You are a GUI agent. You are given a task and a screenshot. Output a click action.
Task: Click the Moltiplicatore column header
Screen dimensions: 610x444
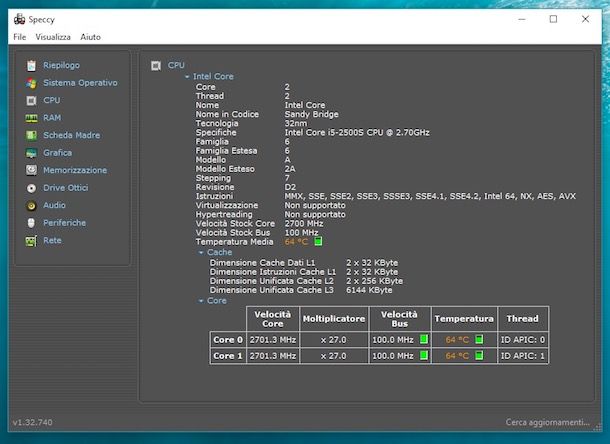(x=334, y=319)
